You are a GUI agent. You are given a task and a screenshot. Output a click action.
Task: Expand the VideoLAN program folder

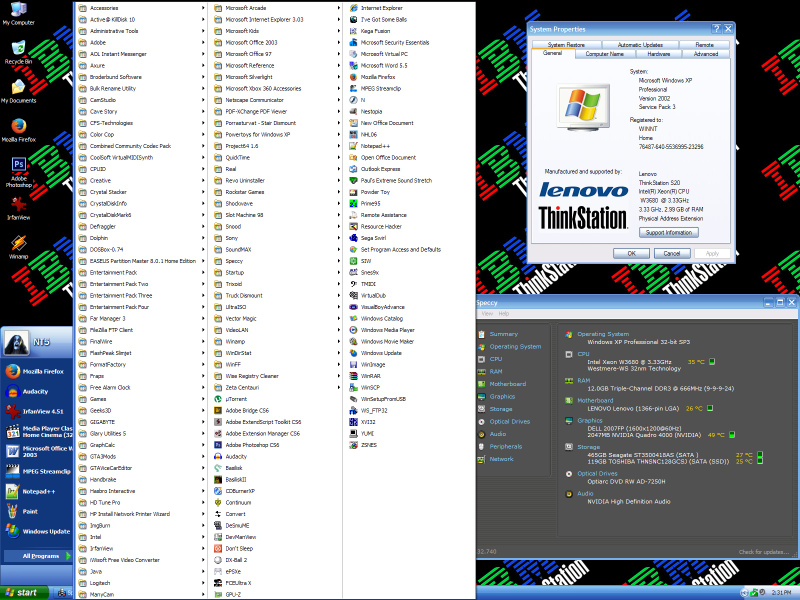[277, 330]
